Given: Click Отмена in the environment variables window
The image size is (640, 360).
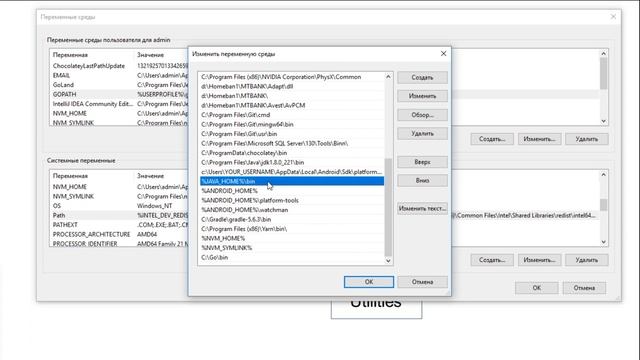Looking at the screenshot, I should [584, 288].
